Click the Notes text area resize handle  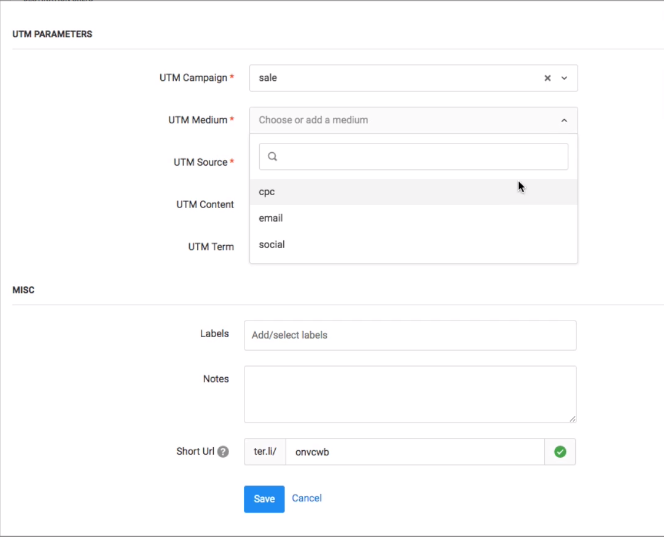pyautogui.click(x=571, y=417)
